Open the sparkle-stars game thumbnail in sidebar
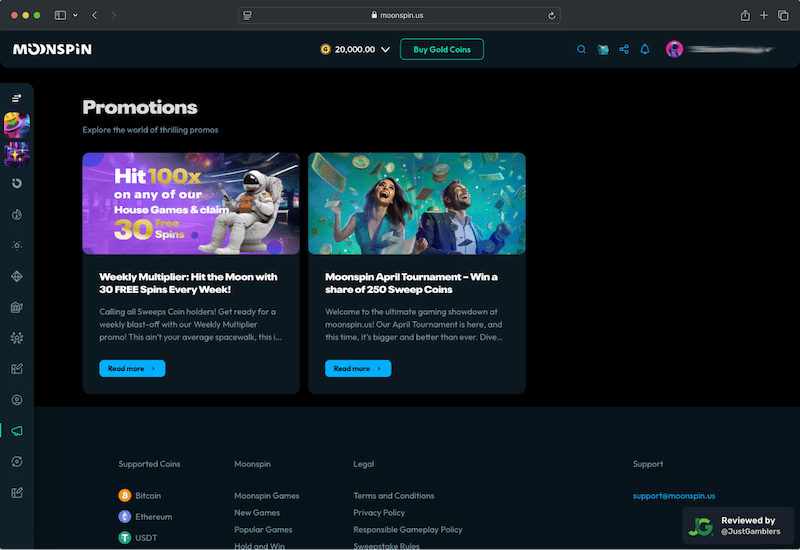Image resolution: width=800 pixels, height=550 pixels. click(x=17, y=154)
